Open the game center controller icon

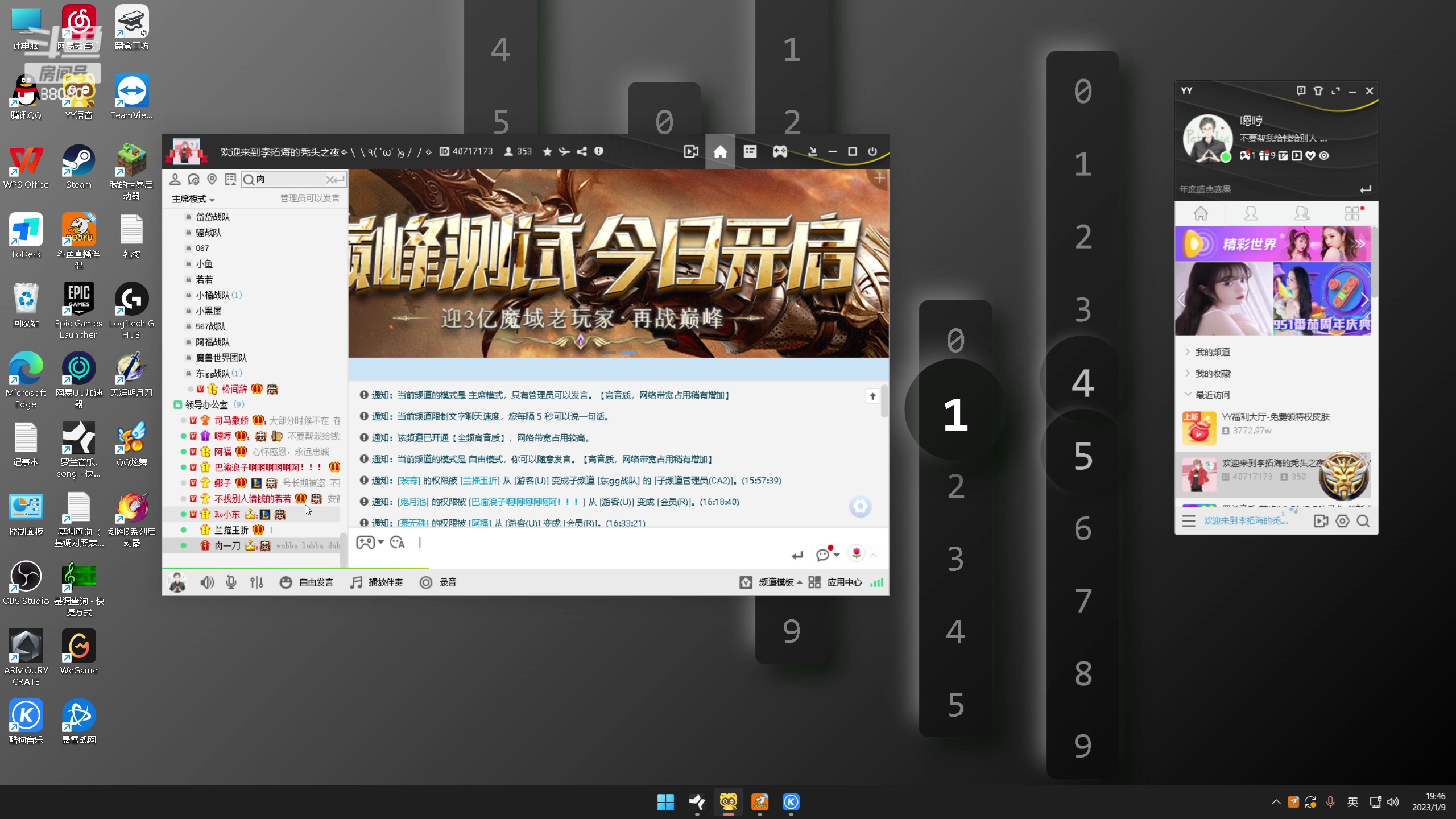[779, 152]
